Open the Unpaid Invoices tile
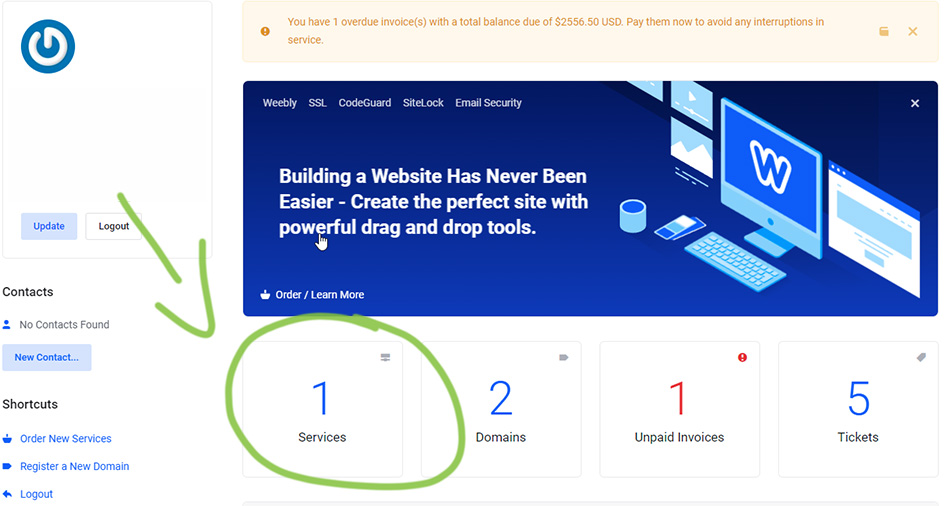 tap(679, 409)
